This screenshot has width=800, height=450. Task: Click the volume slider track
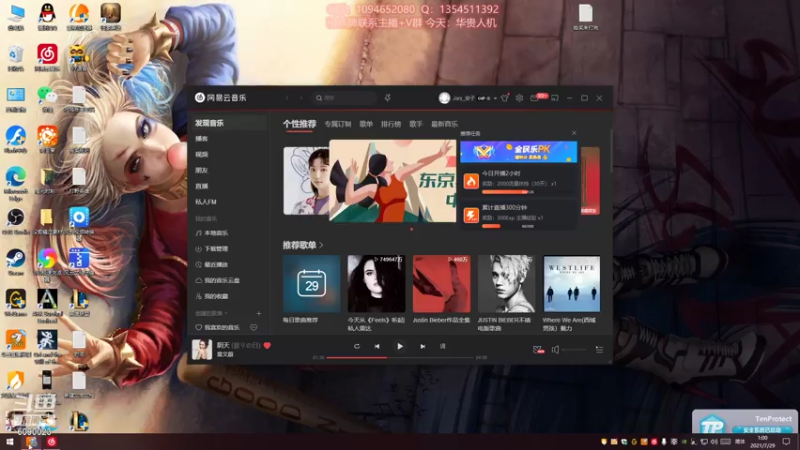point(573,350)
